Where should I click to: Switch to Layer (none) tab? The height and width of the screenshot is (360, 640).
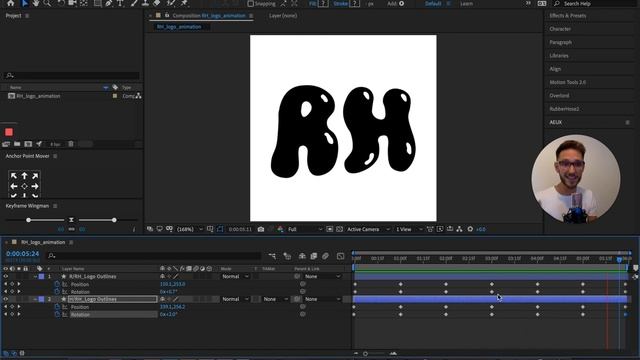tap(283, 16)
